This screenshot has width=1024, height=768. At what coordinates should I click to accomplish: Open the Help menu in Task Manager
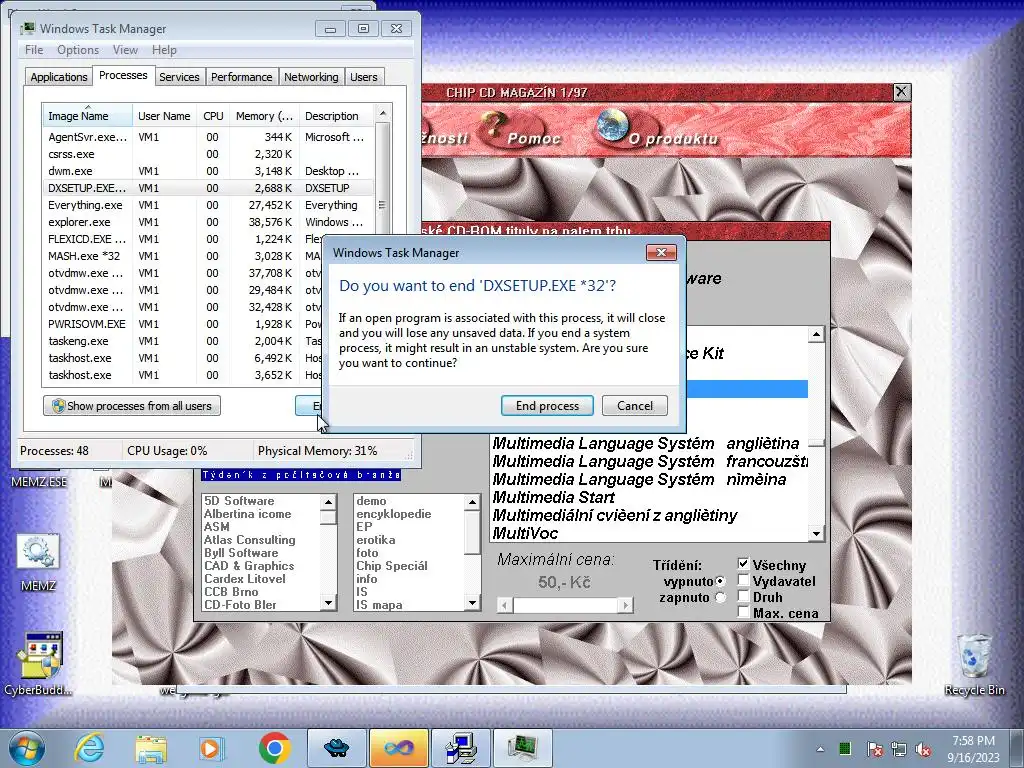point(164,50)
